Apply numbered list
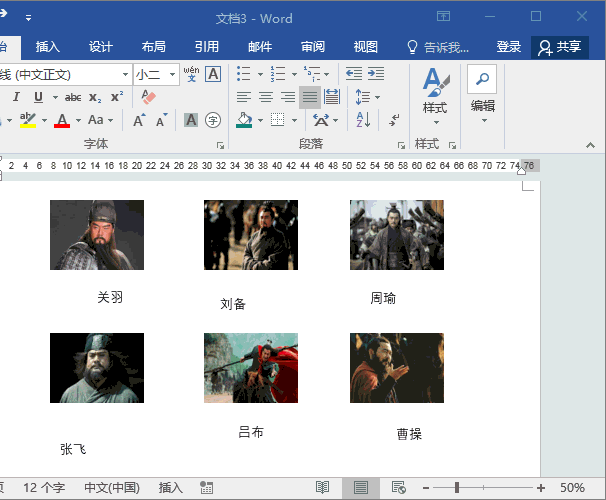 pyautogui.click(x=278, y=73)
